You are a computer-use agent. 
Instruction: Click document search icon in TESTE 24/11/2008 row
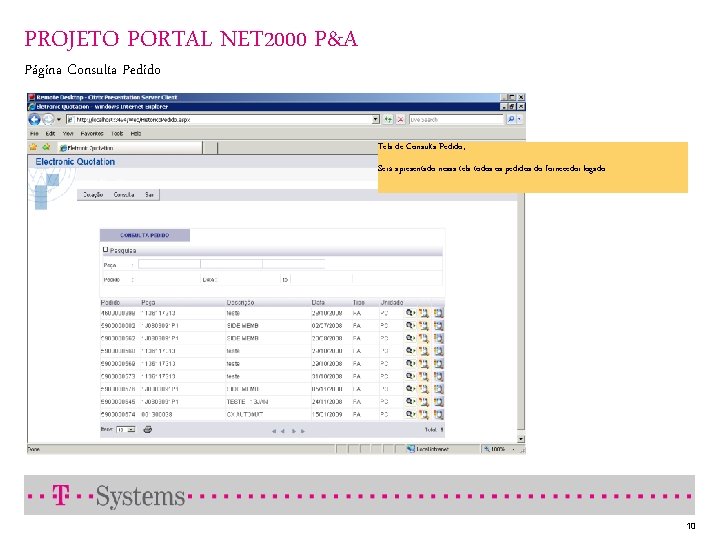(x=423, y=402)
